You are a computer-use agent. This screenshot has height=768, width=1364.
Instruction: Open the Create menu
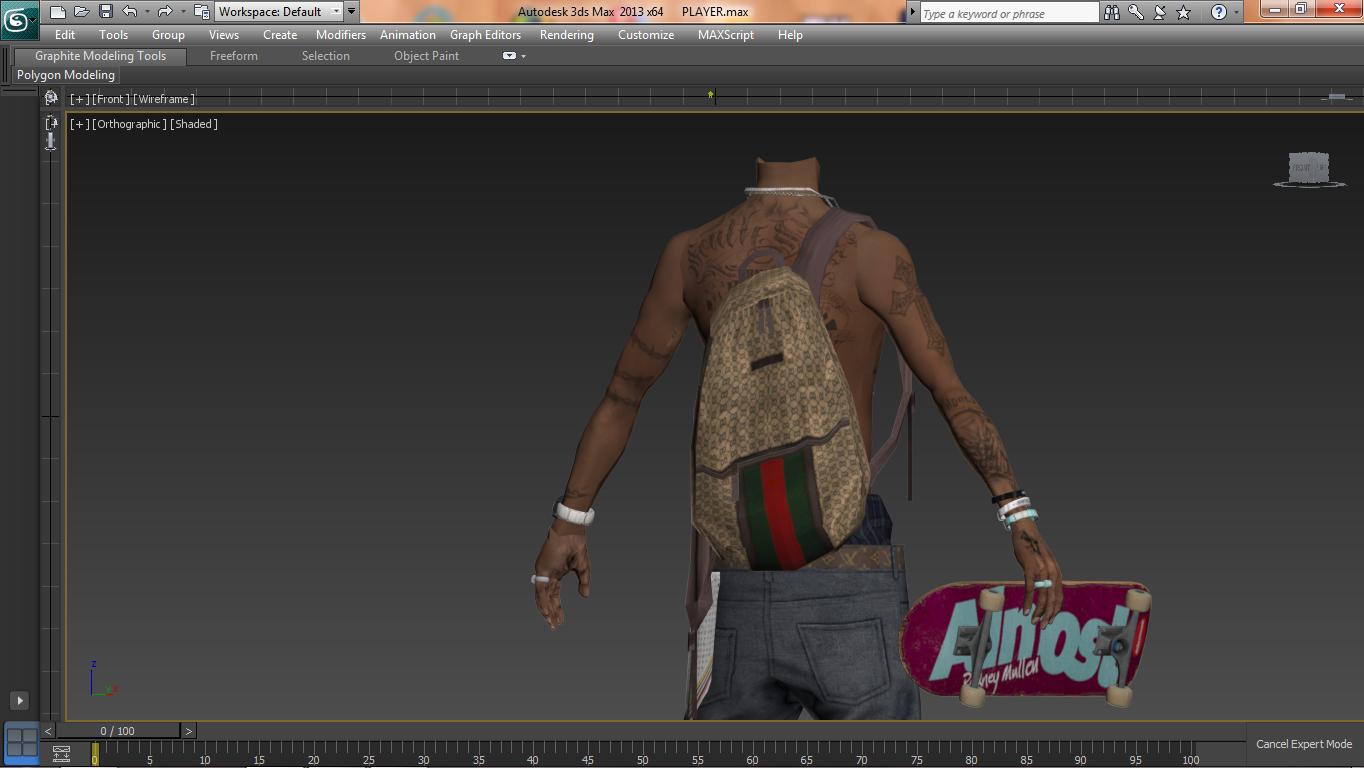coord(280,35)
